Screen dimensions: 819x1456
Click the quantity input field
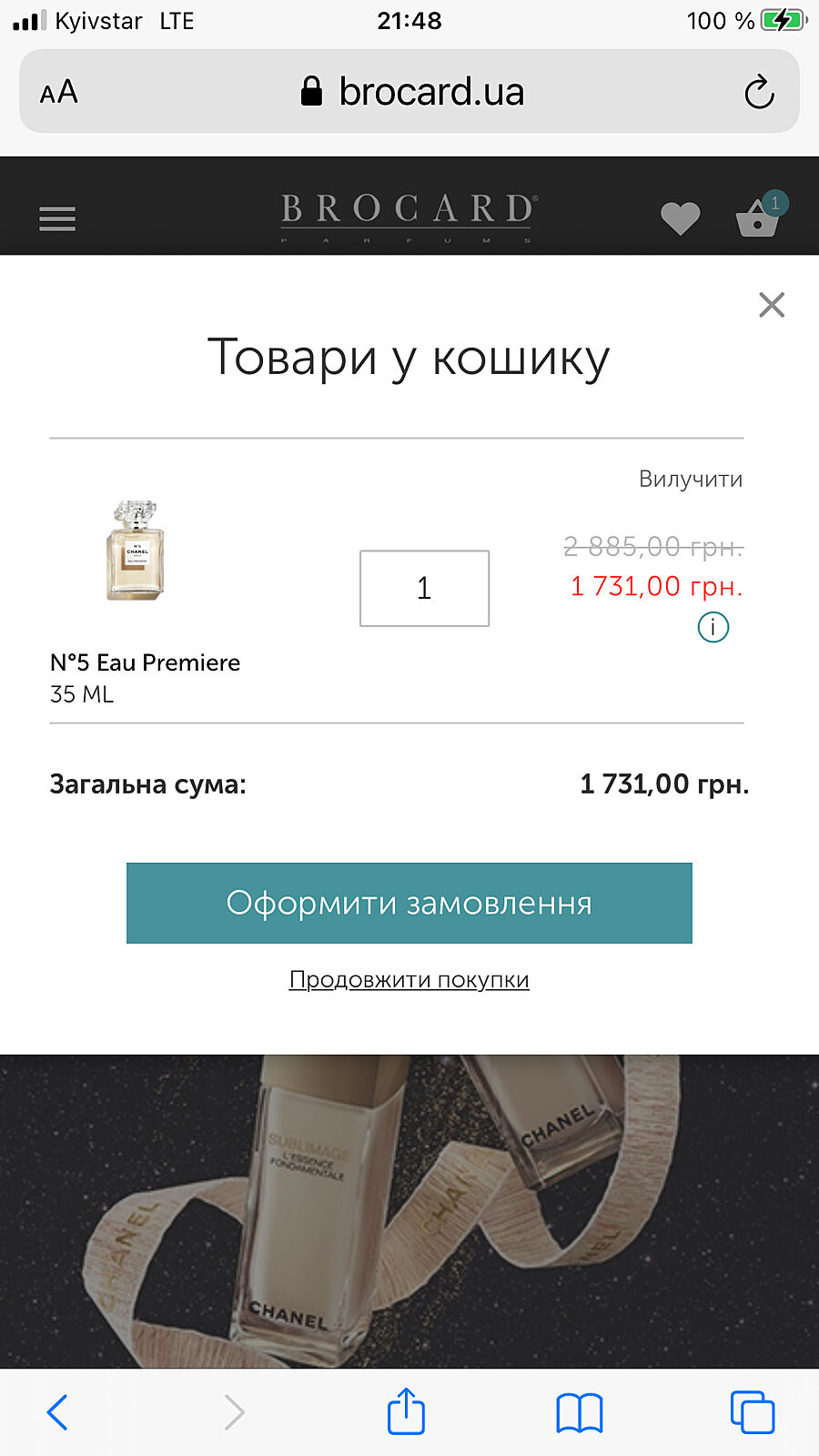click(x=424, y=588)
